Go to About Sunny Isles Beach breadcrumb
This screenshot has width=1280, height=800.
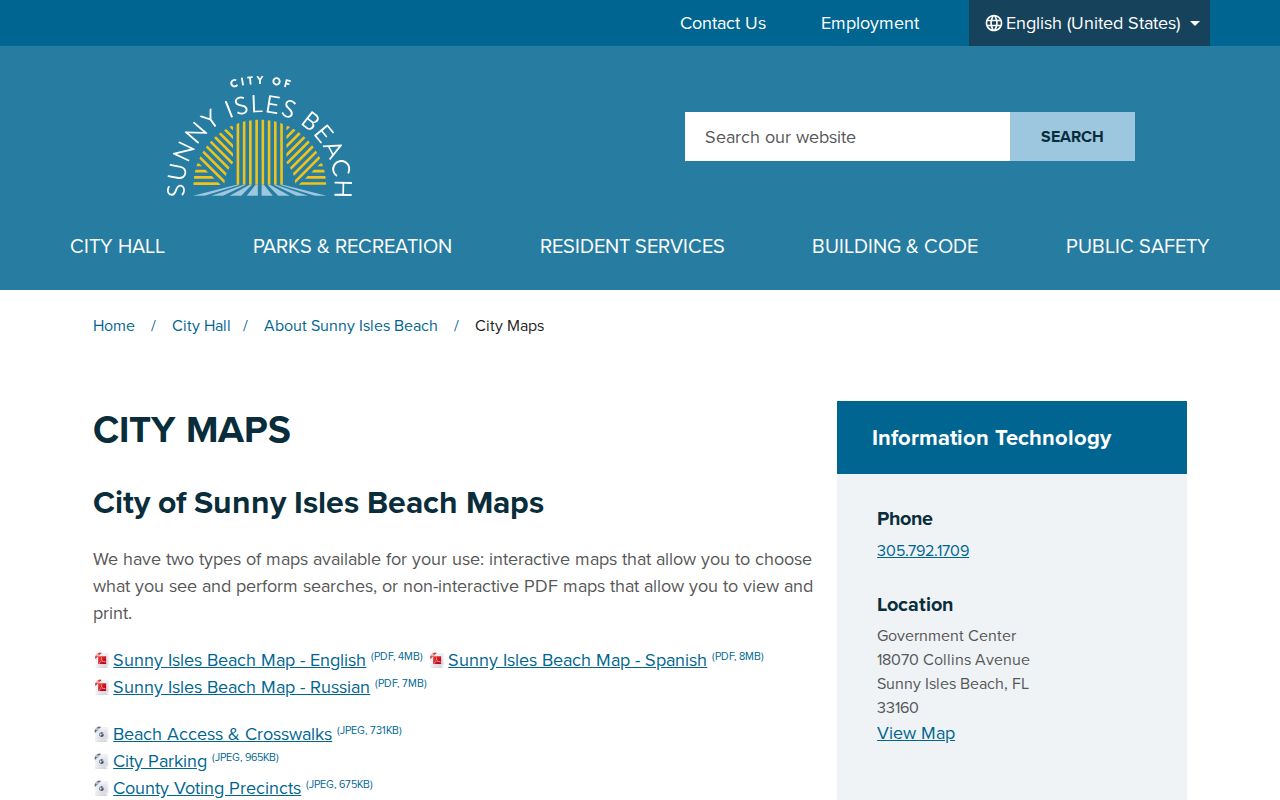[351, 326]
